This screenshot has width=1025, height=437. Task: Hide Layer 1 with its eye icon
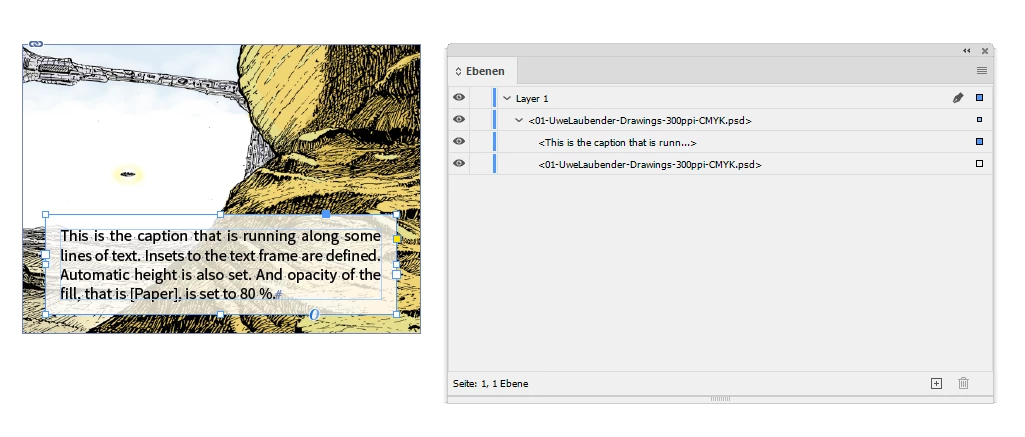459,97
